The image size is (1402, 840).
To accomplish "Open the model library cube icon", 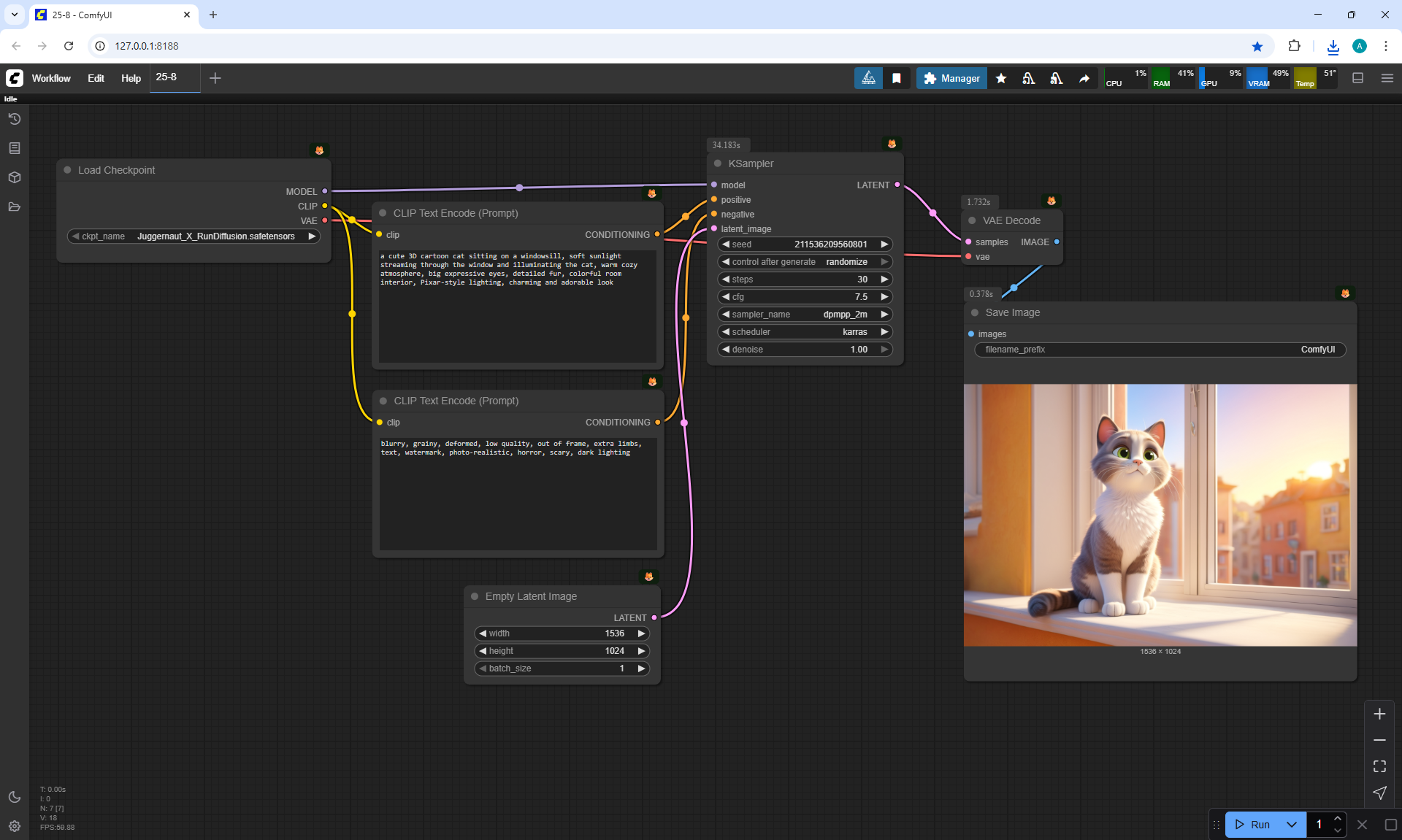I will tap(15, 177).
